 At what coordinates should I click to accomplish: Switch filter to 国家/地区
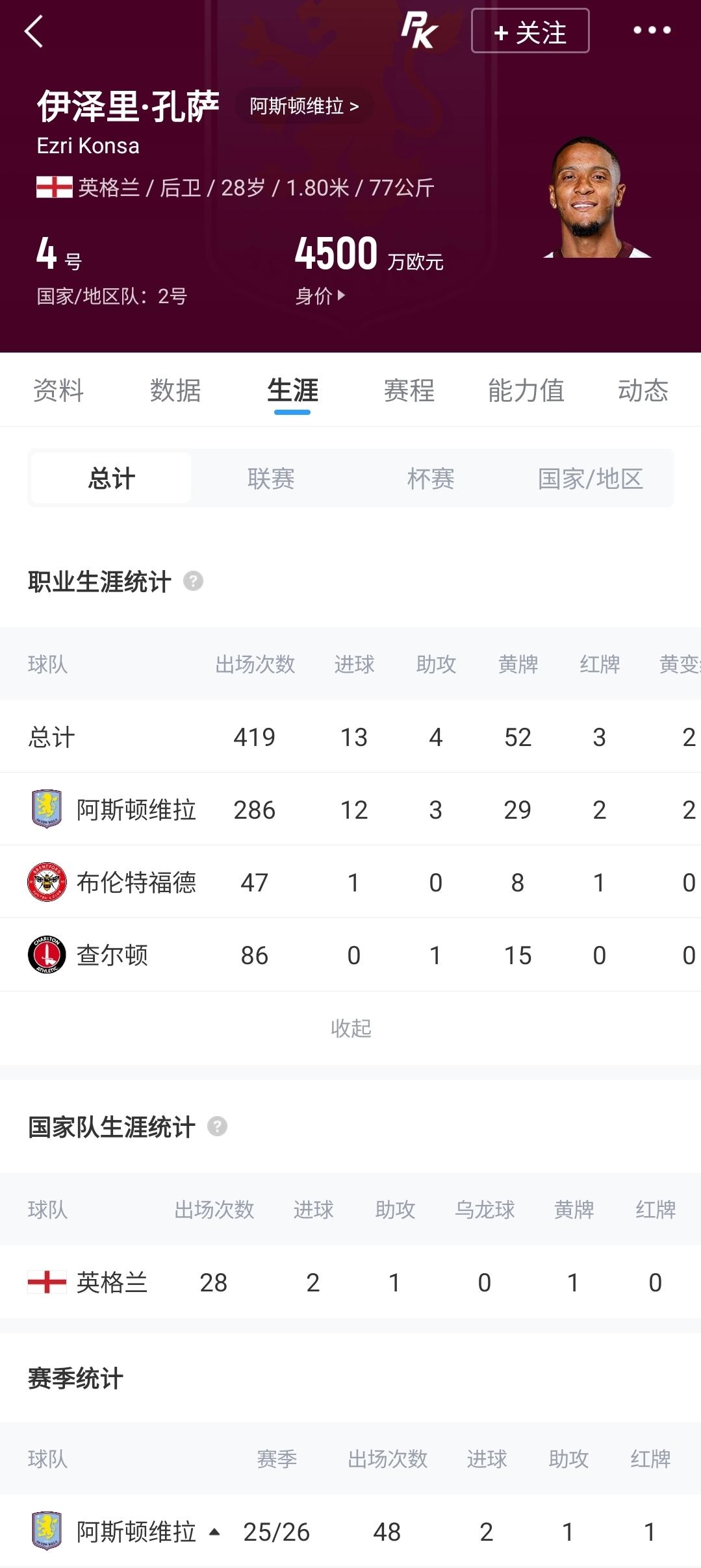pyautogui.click(x=591, y=478)
